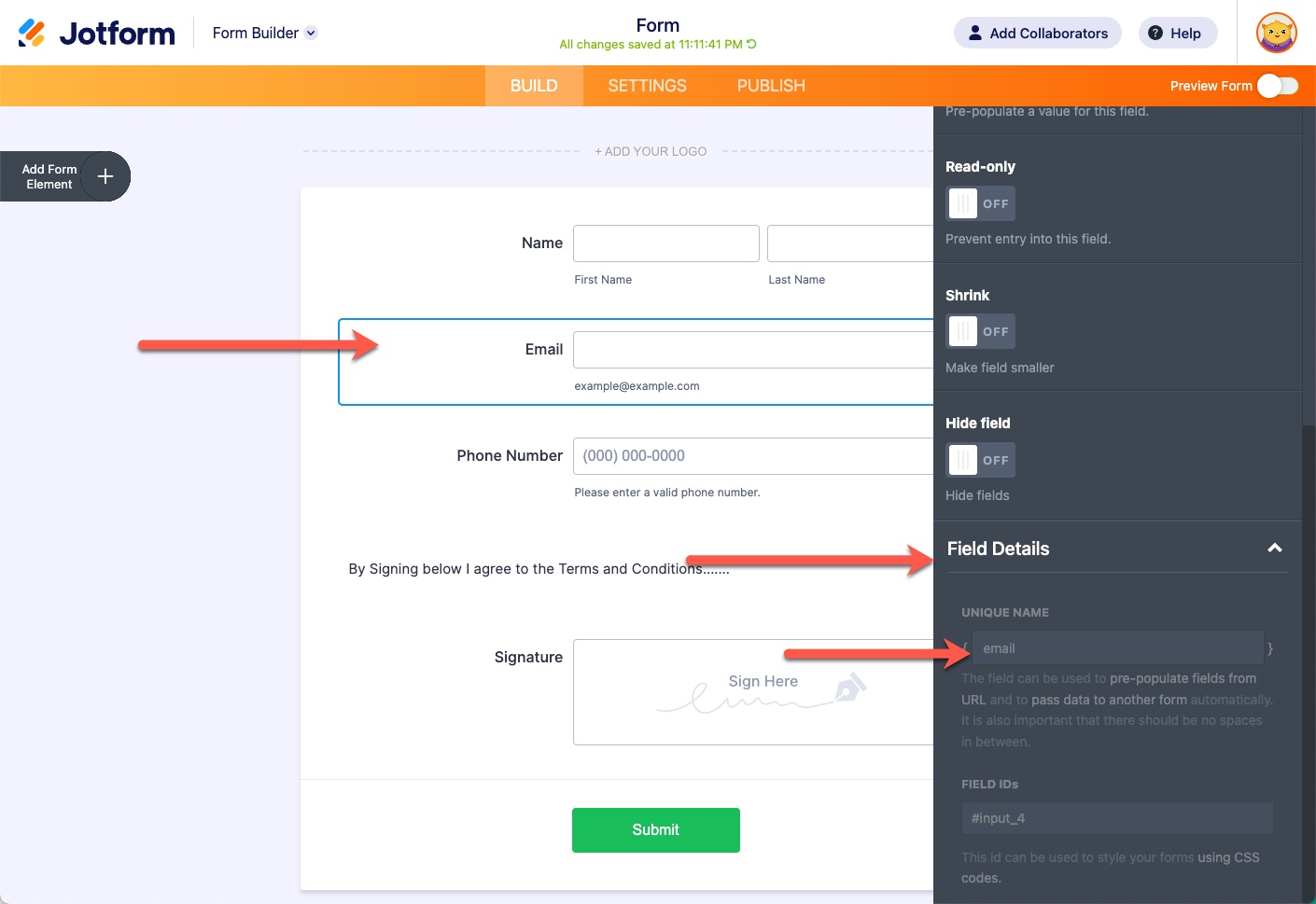Open the user avatar menu
This screenshot has width=1316, height=904.
[x=1276, y=33]
